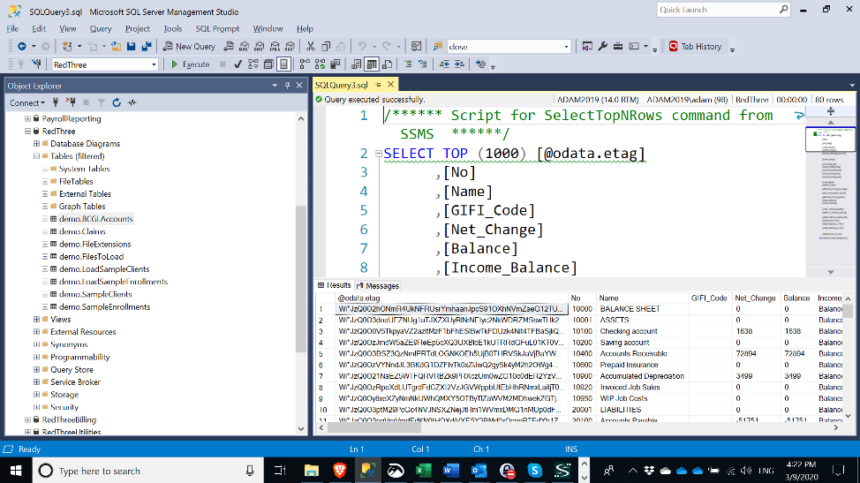Click the DMX query icon
This screenshot has width=860, height=483.
tap(259, 47)
